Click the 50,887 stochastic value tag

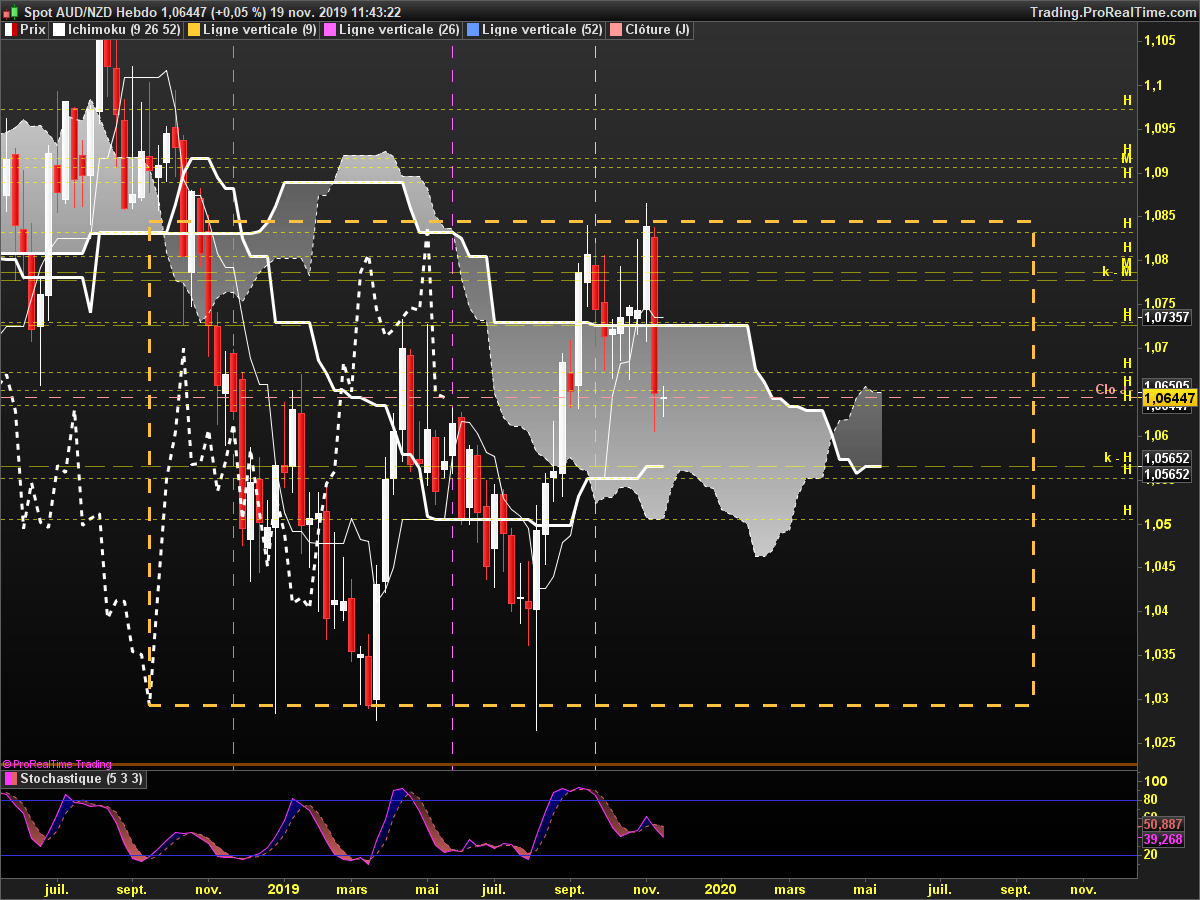click(1161, 823)
